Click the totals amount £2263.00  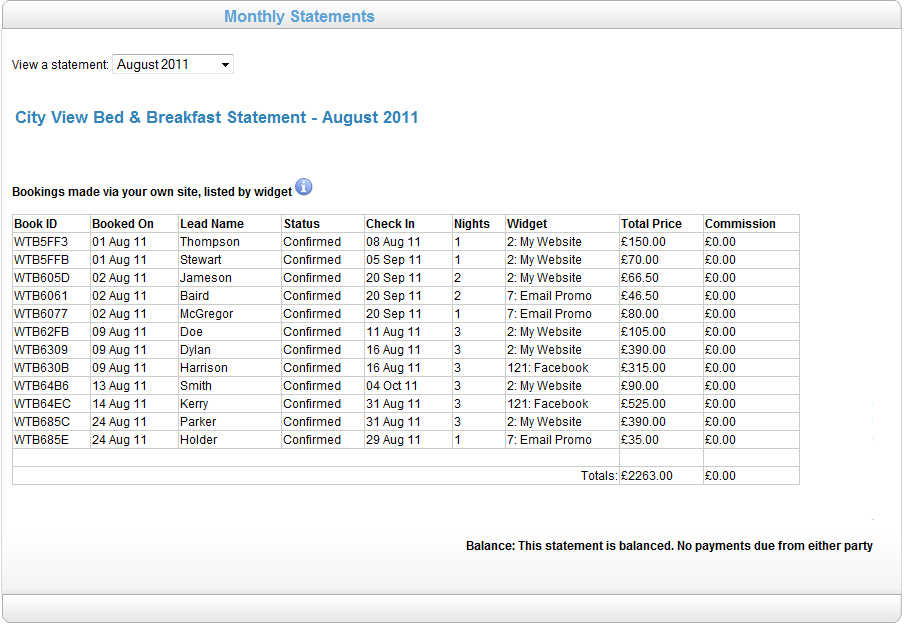(647, 476)
